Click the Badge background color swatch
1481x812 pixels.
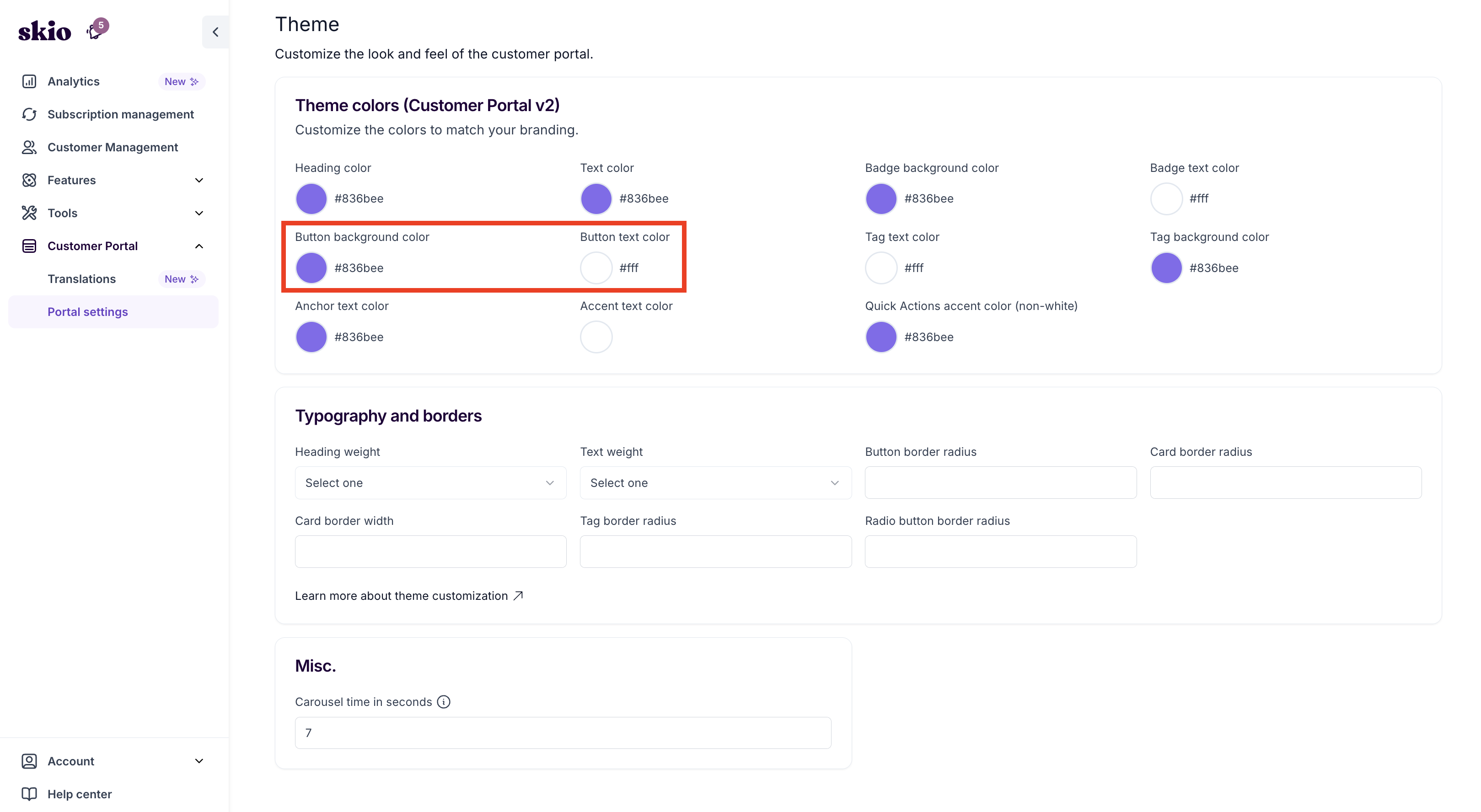point(881,198)
